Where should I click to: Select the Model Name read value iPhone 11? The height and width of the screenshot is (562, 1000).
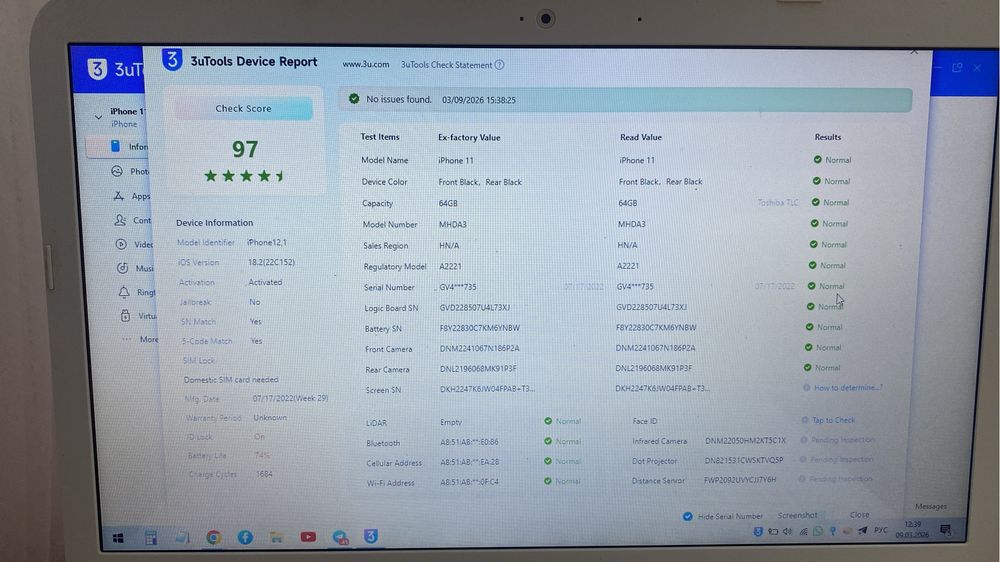(636, 160)
